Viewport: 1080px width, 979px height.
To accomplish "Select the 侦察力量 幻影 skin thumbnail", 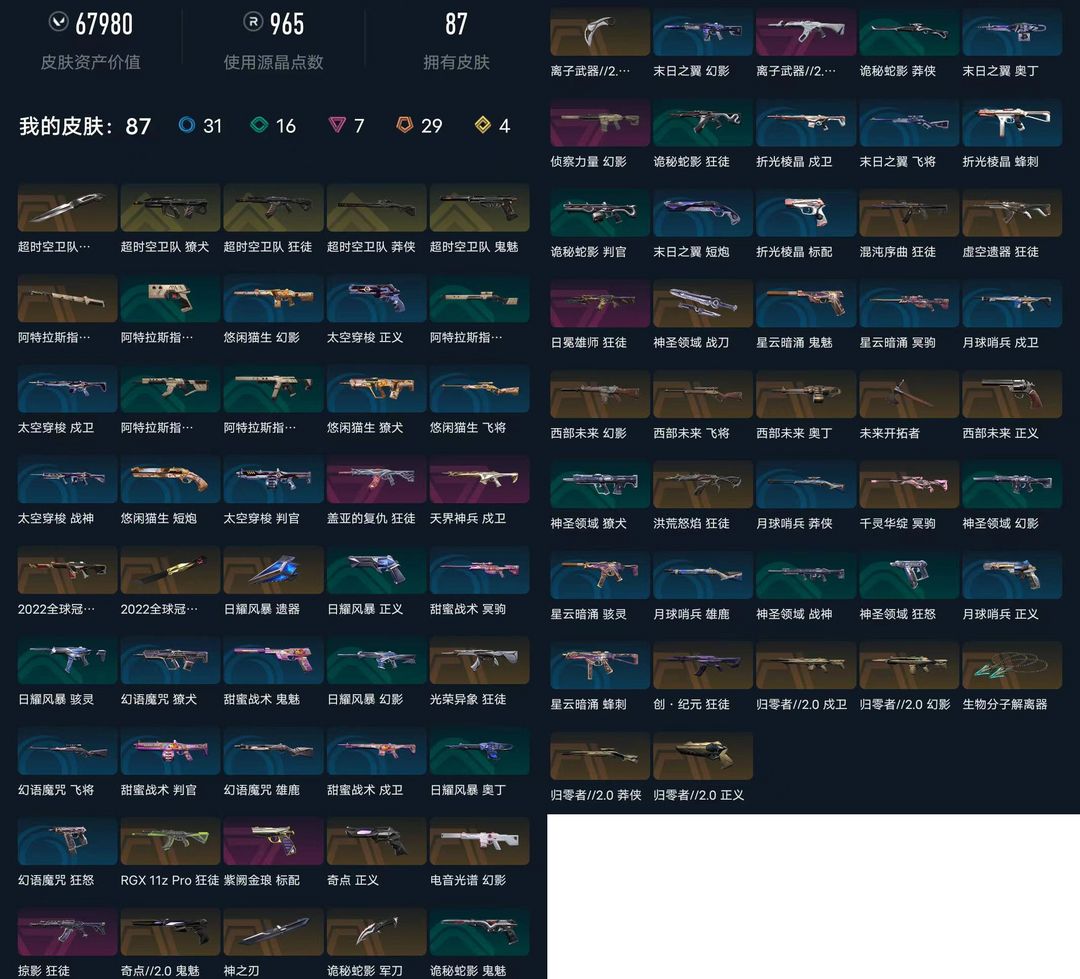I will [600, 123].
